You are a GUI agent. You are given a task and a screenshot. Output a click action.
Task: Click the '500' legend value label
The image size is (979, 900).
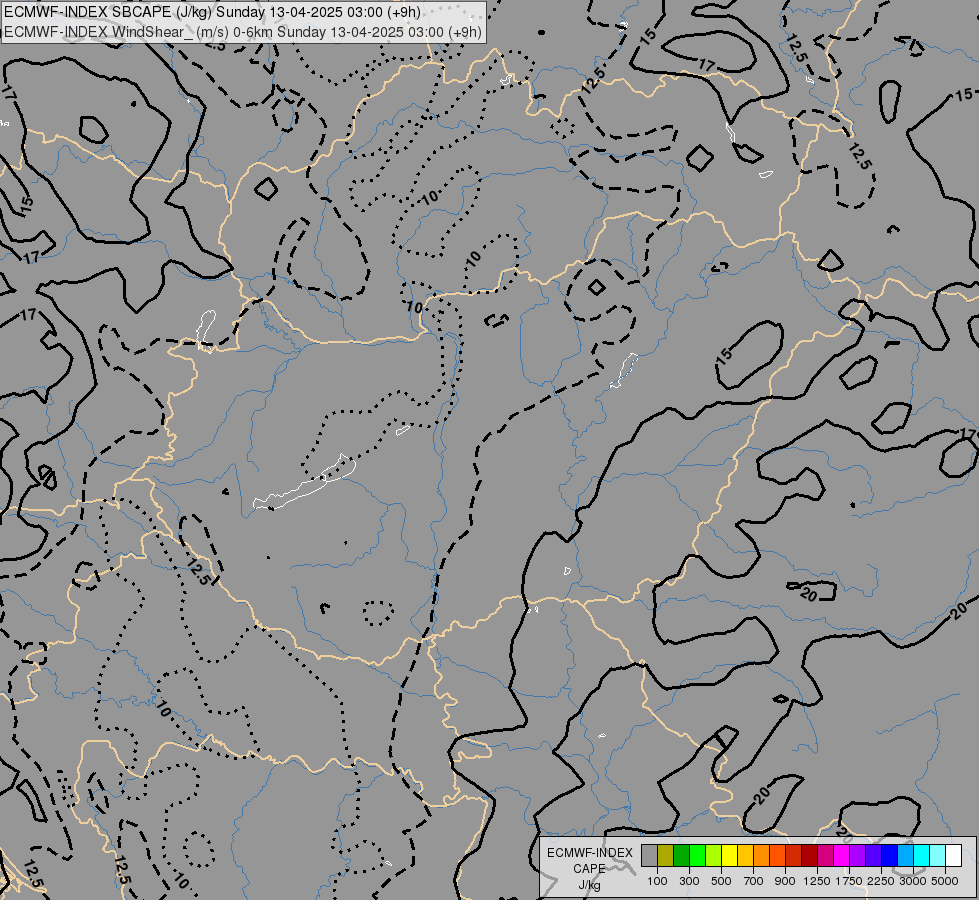tap(721, 881)
